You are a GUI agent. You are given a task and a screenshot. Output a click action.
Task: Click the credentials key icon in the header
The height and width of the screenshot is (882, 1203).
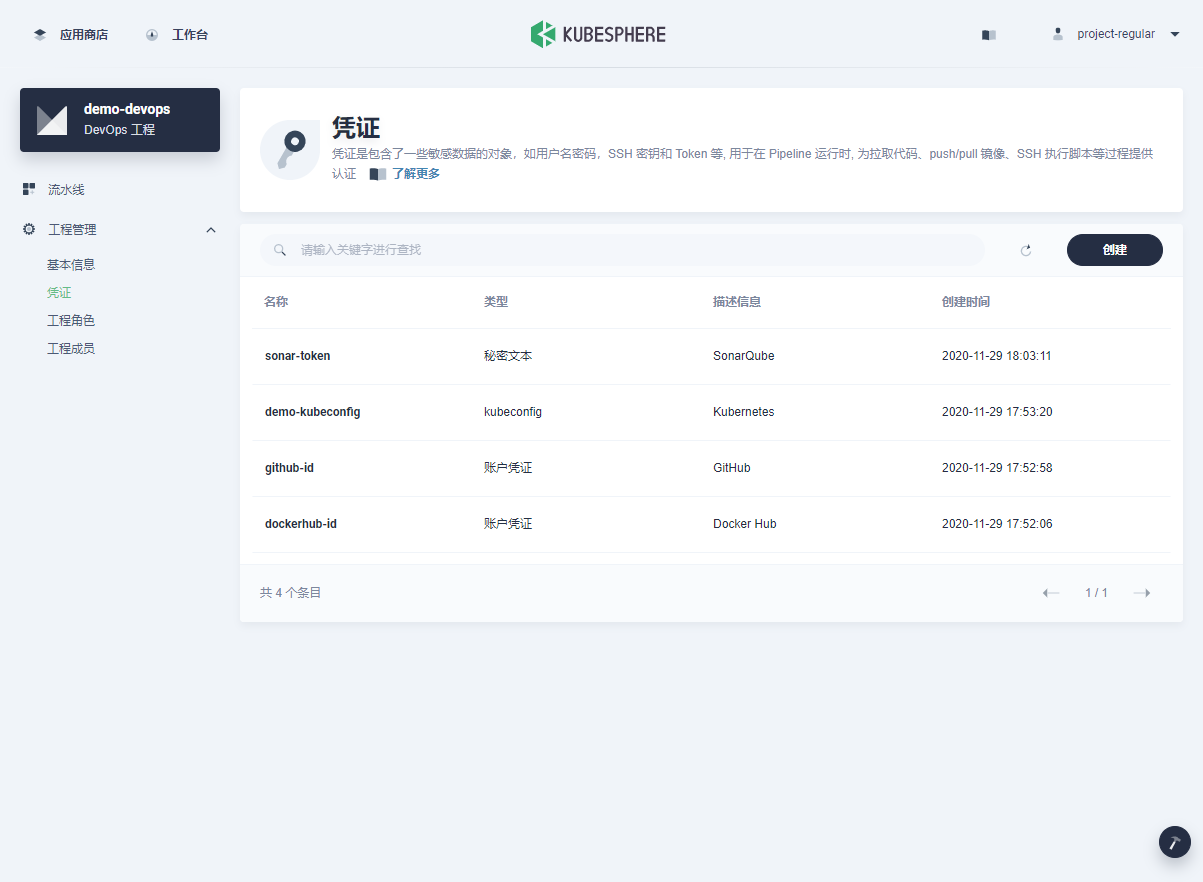point(289,150)
